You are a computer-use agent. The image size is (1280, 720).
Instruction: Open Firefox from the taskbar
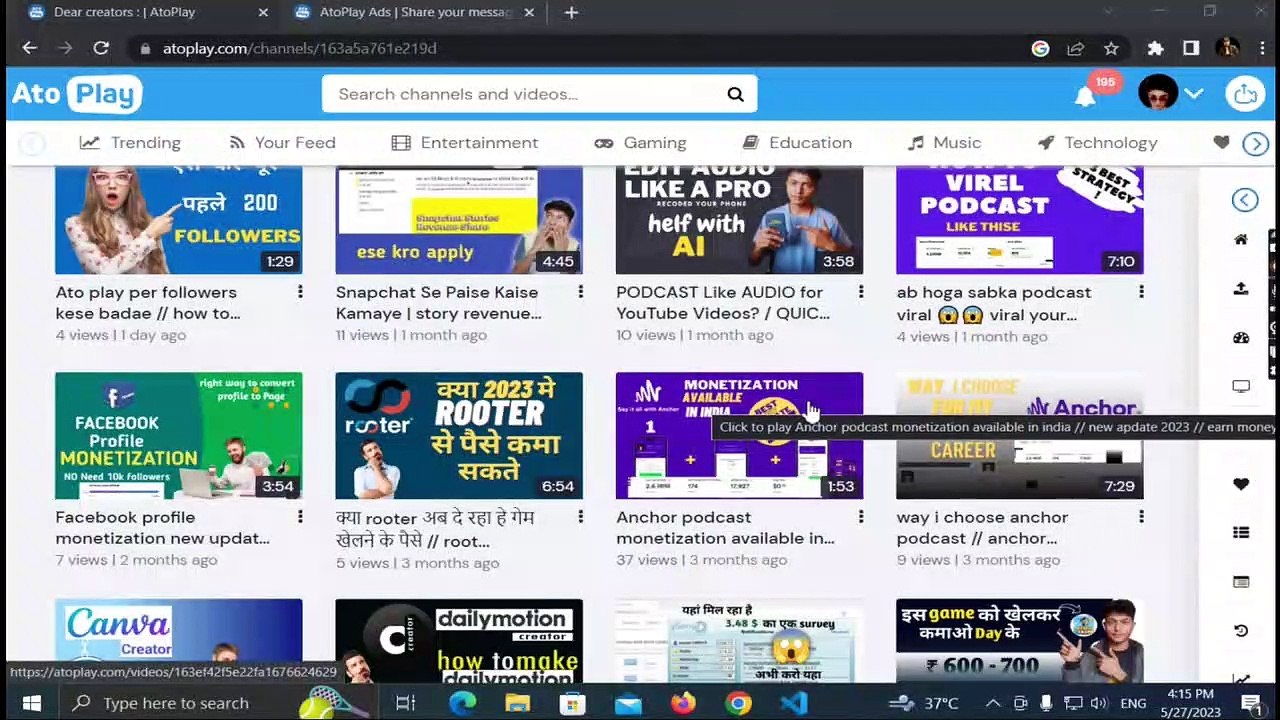click(683, 703)
